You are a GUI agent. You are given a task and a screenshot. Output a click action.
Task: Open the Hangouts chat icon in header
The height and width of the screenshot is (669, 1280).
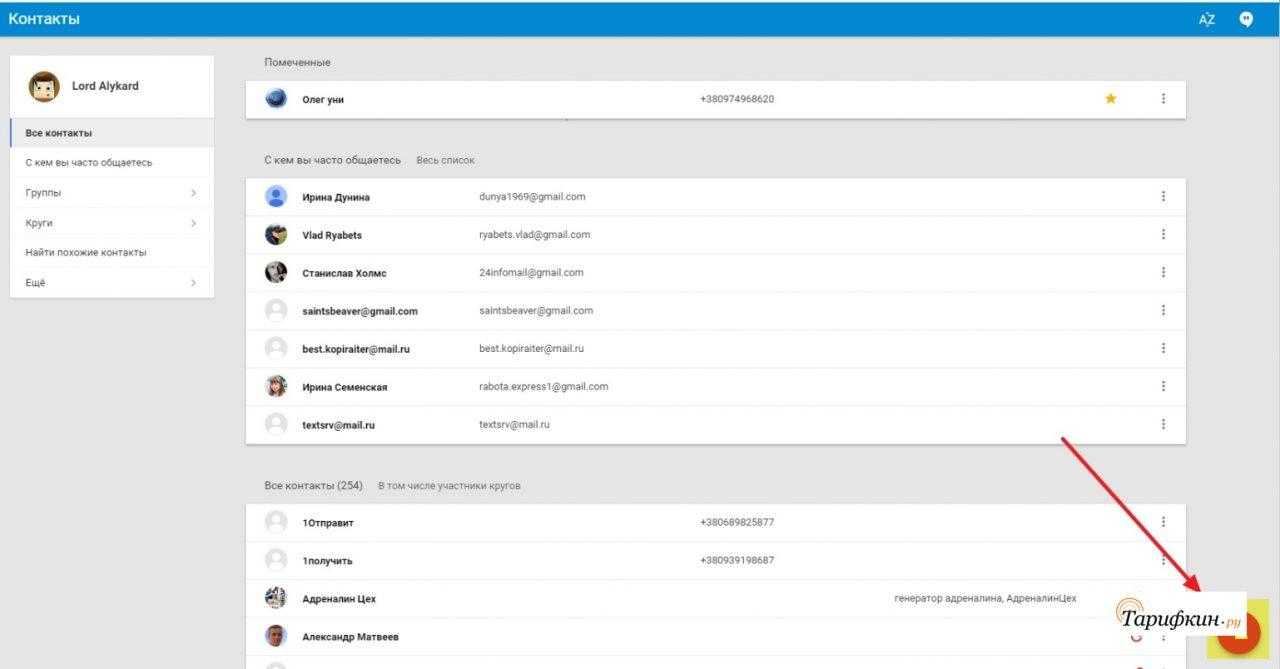(1246, 19)
